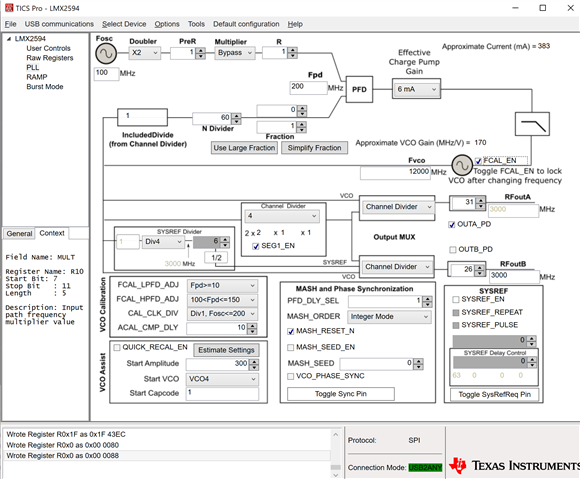Open the SYSREF Div4 dropdown

(163, 242)
